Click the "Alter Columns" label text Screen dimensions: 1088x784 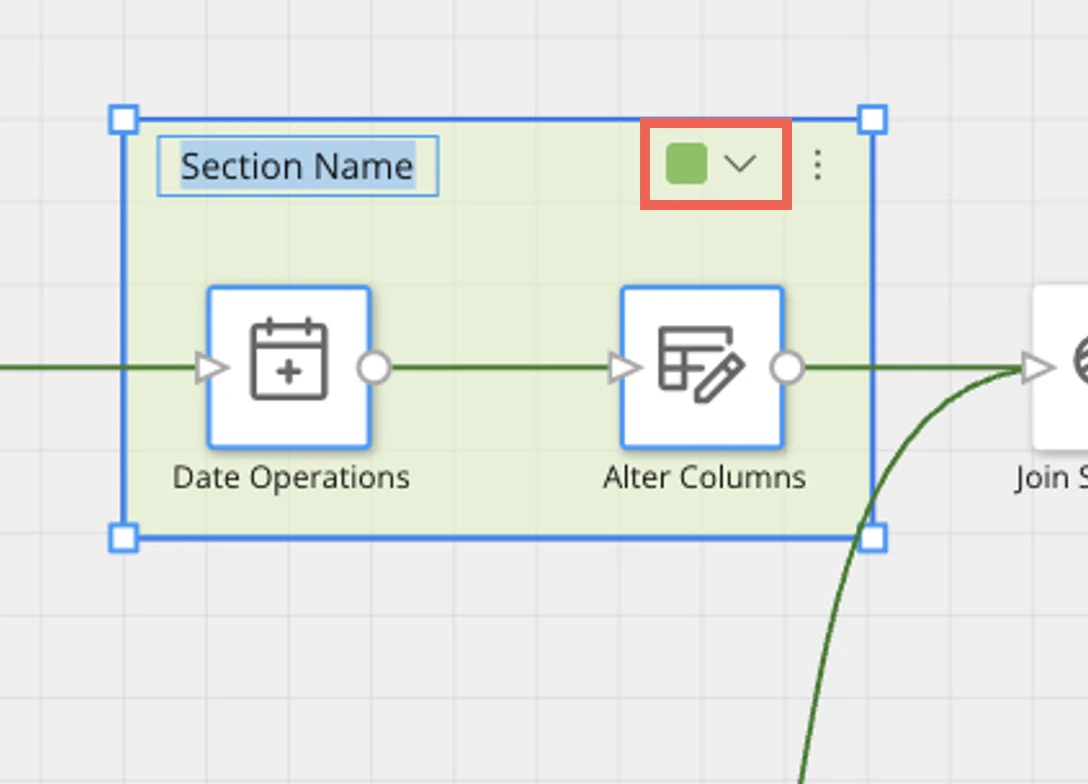tap(704, 477)
